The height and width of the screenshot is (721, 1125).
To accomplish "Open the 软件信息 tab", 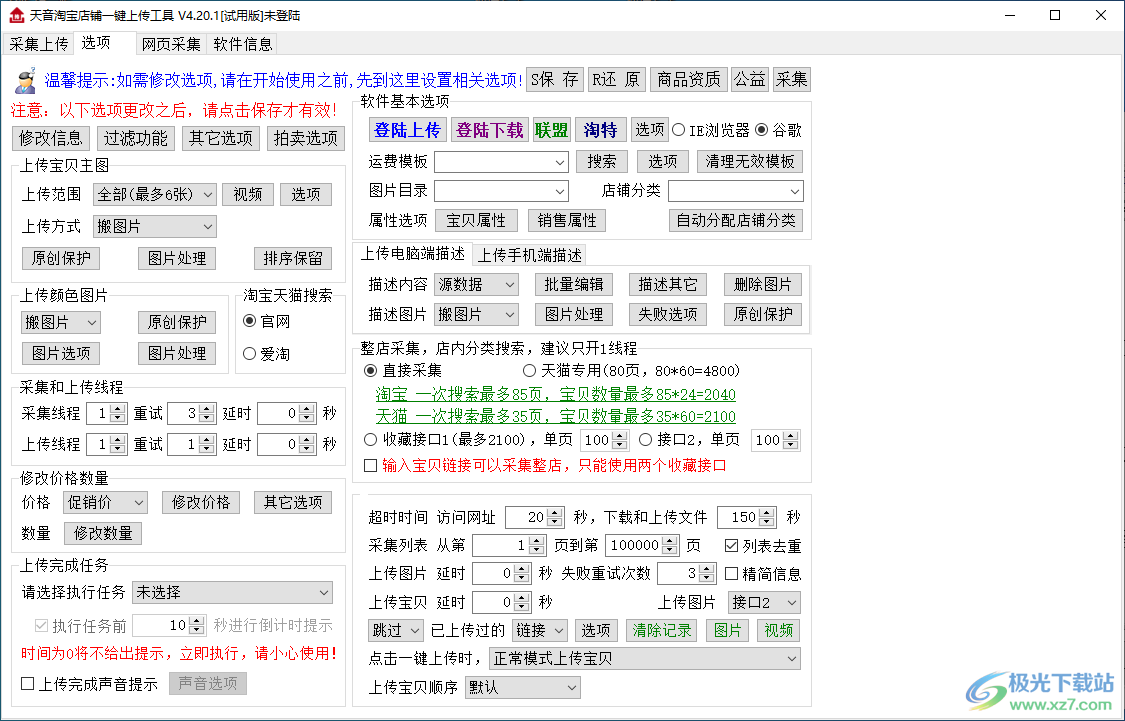I will coord(243,44).
